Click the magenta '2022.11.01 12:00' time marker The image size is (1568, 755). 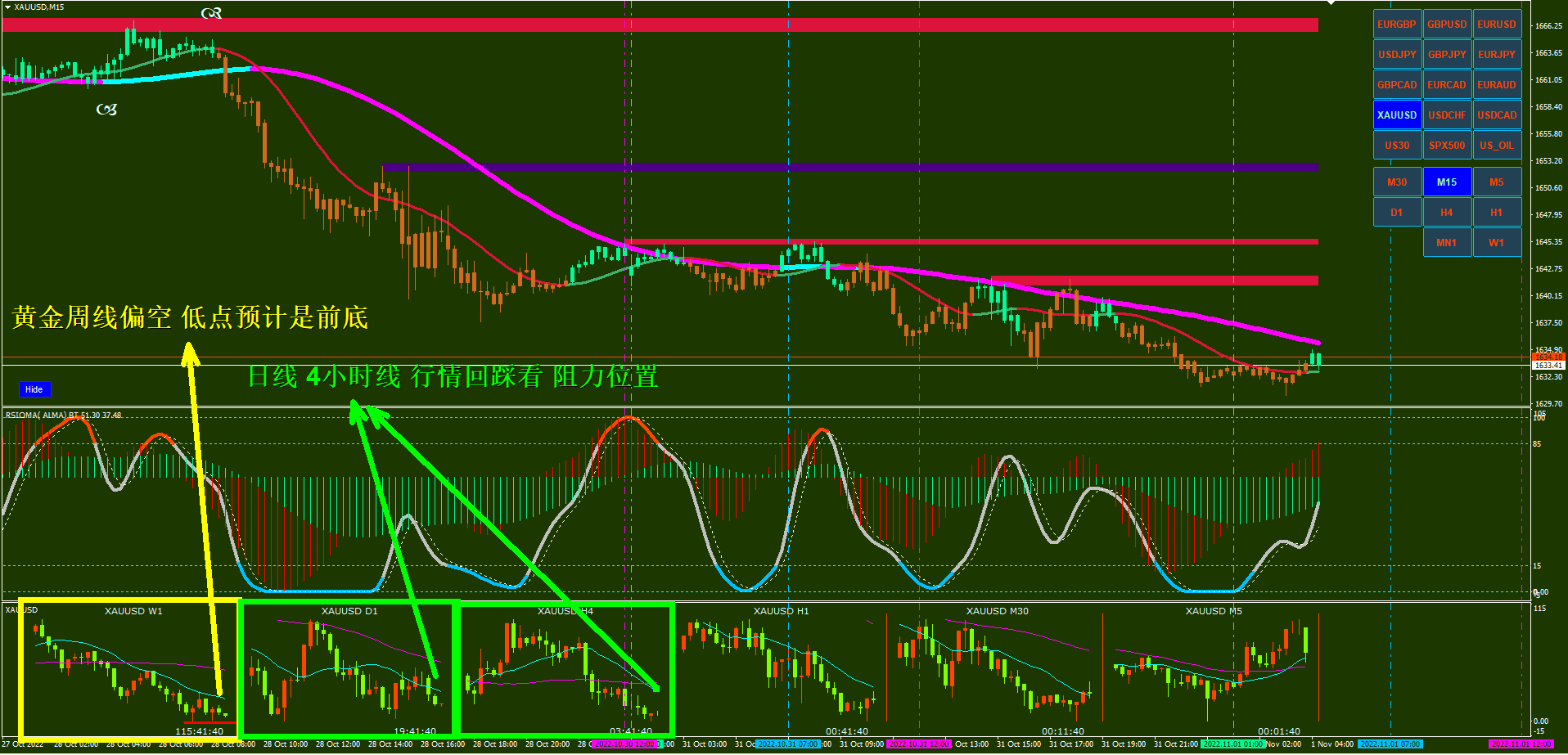(x=1521, y=744)
